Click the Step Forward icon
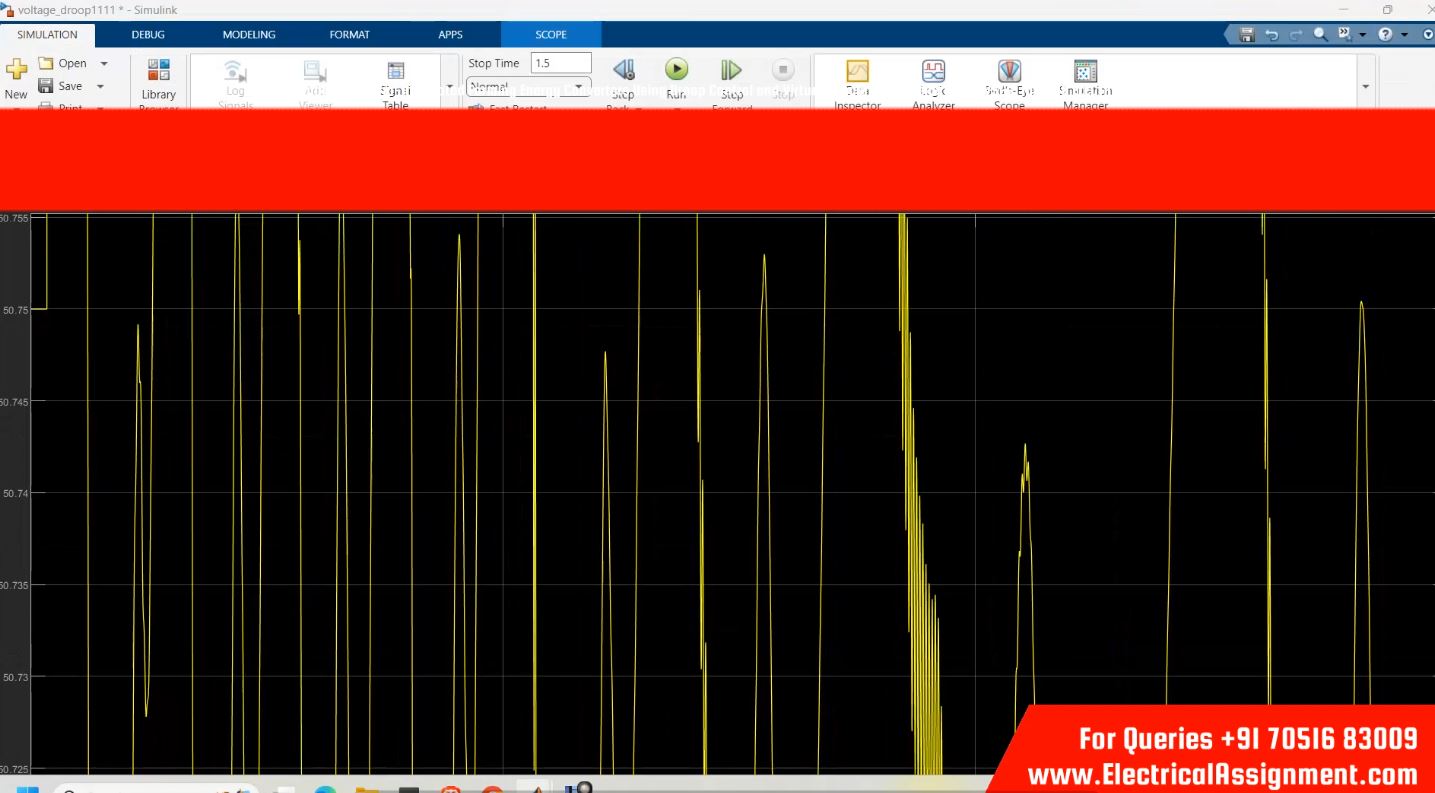The image size is (1435, 793). point(732,70)
